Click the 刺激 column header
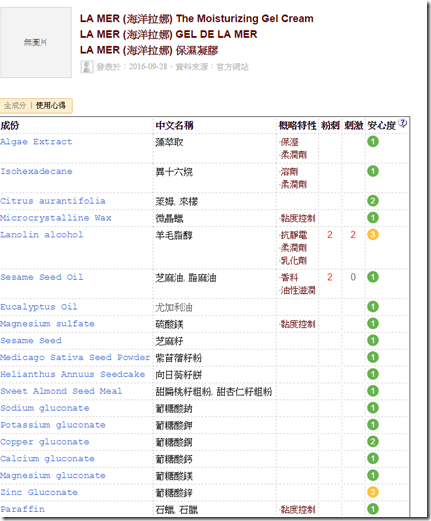The width and height of the screenshot is (431, 521). (x=354, y=126)
